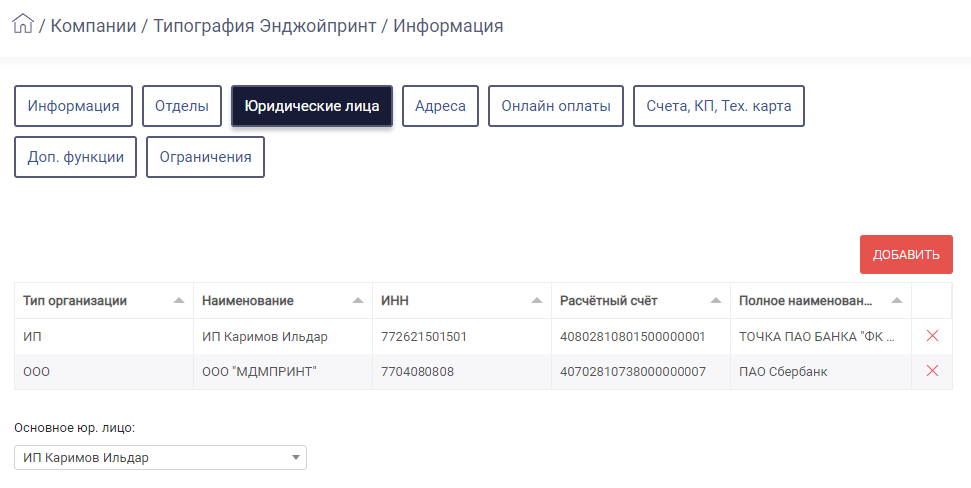Click the ИП organization type cell
The height and width of the screenshot is (488, 971).
(x=104, y=336)
